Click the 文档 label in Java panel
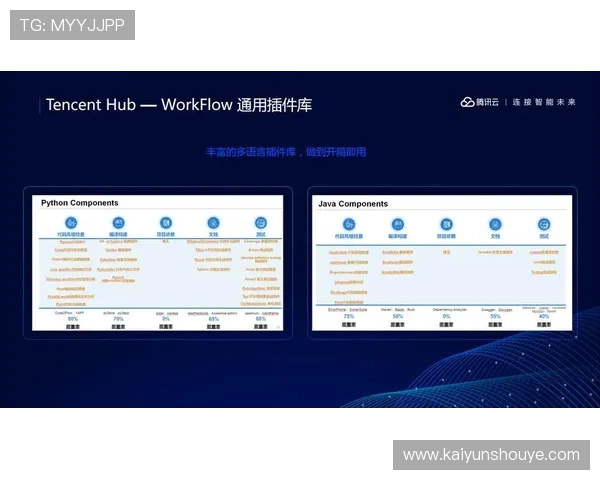The image size is (600, 480). 495,236
